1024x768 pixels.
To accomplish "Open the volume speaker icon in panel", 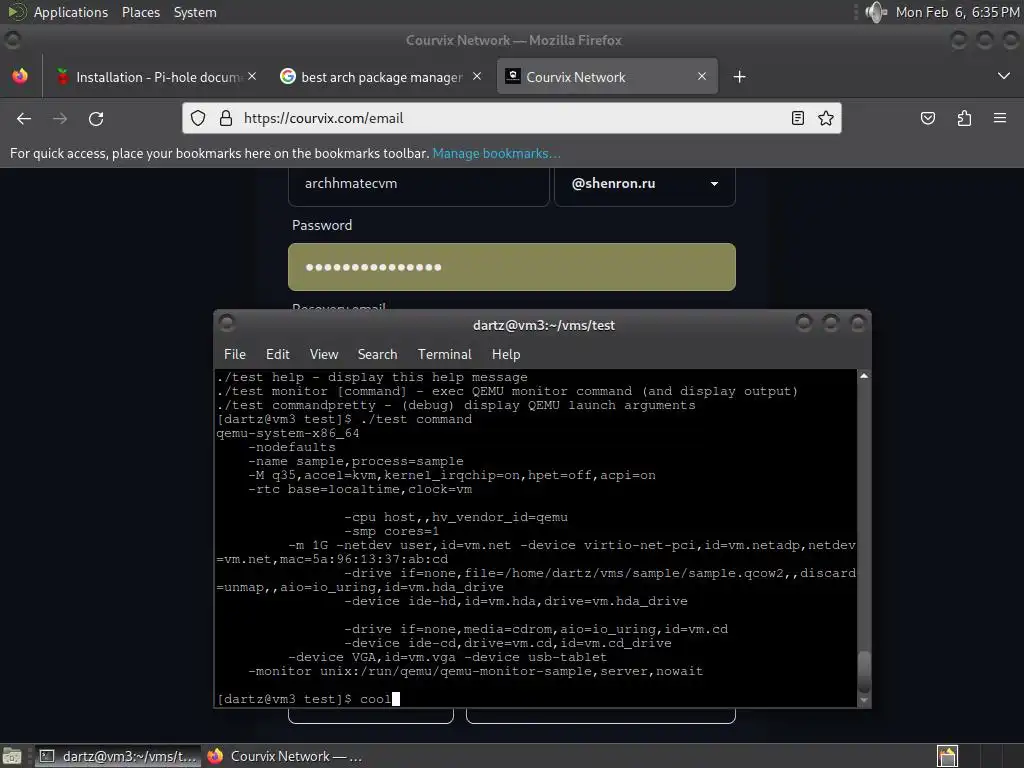I will pyautogui.click(x=876, y=12).
